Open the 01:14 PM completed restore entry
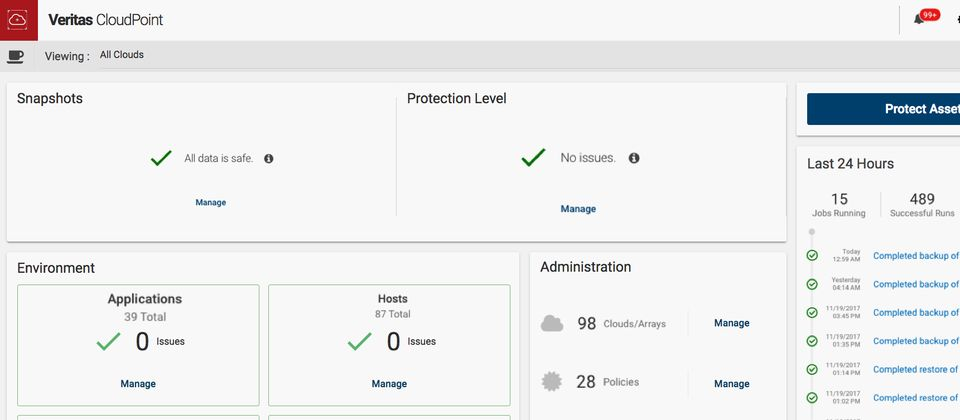 pyautogui.click(x=915, y=369)
